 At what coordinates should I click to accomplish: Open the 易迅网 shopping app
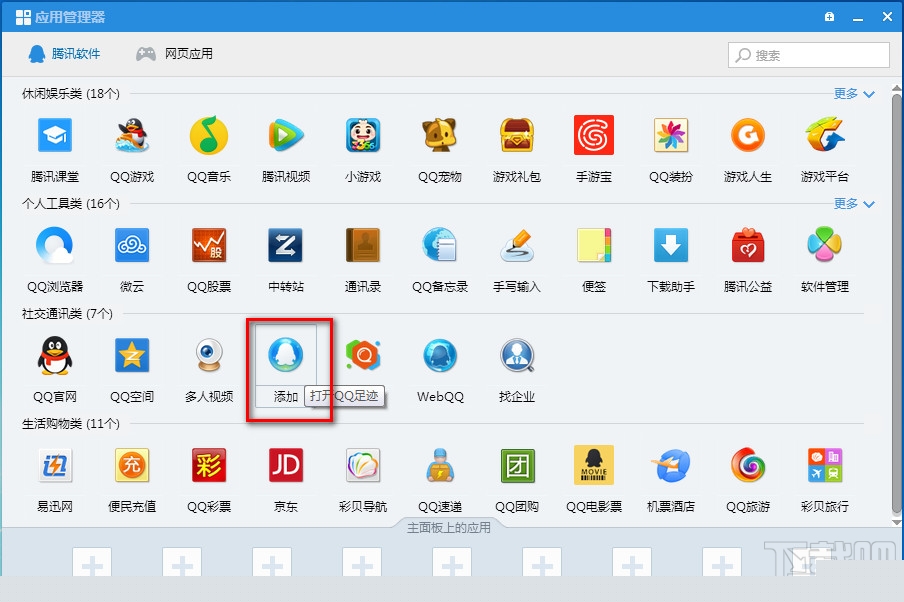[55, 465]
